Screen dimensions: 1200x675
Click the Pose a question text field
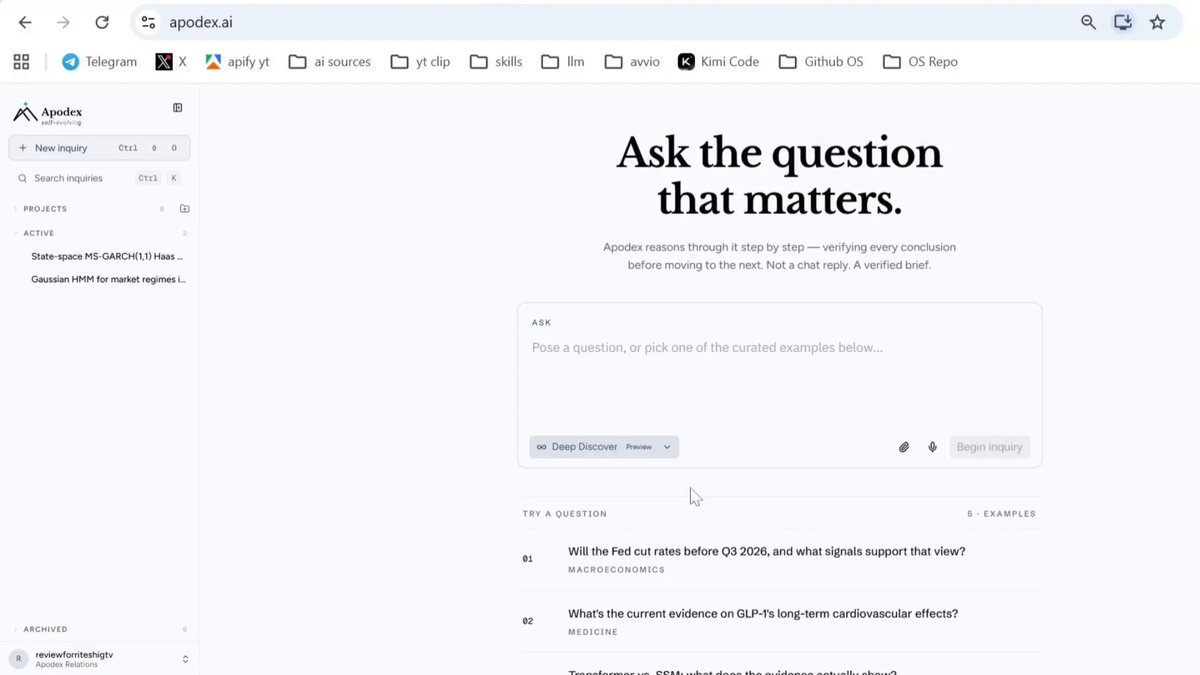780,370
